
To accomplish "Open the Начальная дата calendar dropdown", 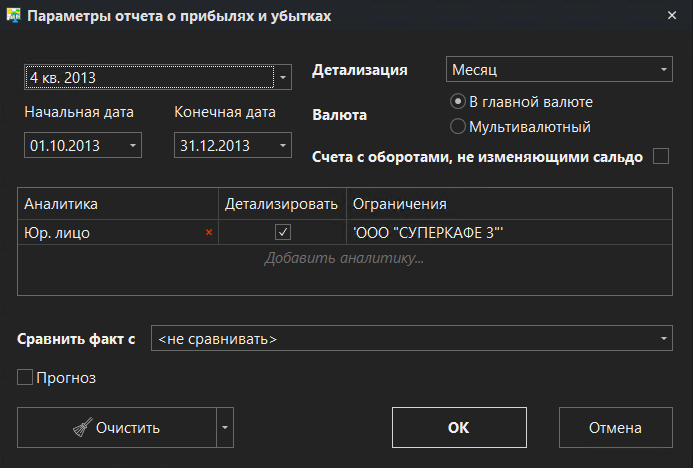I will (x=133, y=145).
